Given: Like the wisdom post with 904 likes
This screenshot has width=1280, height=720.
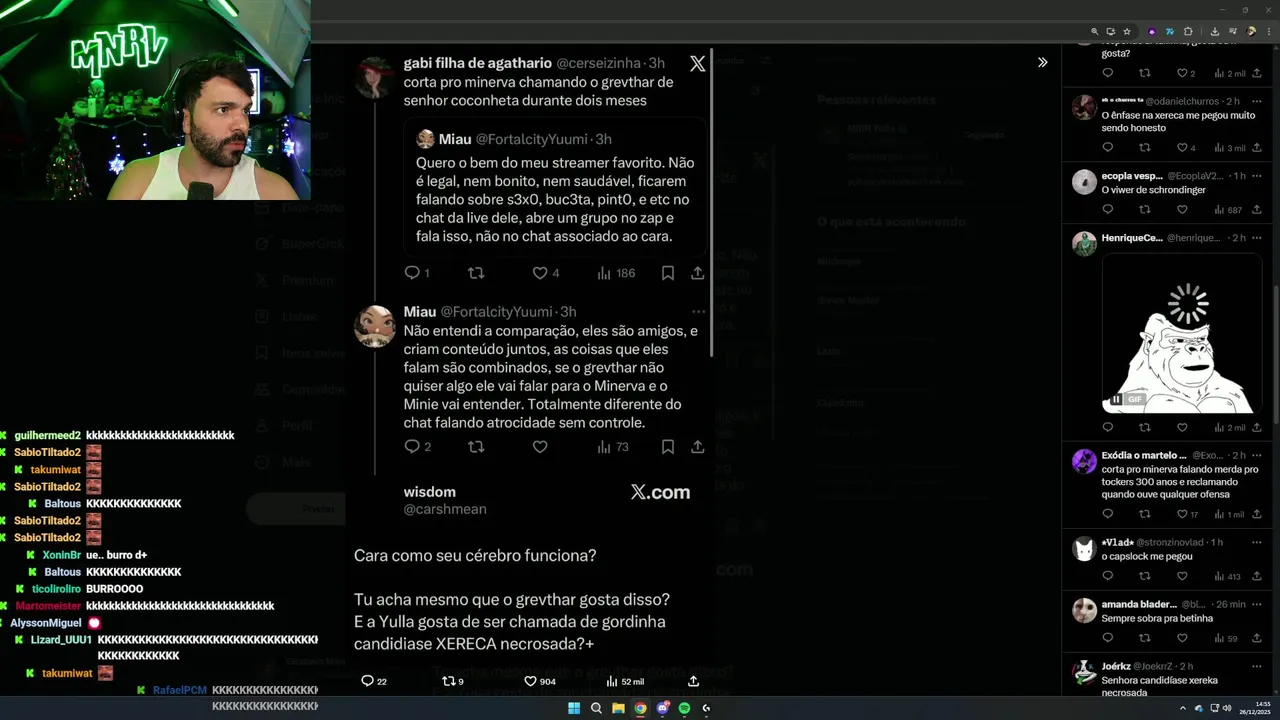Looking at the screenshot, I should pos(530,681).
